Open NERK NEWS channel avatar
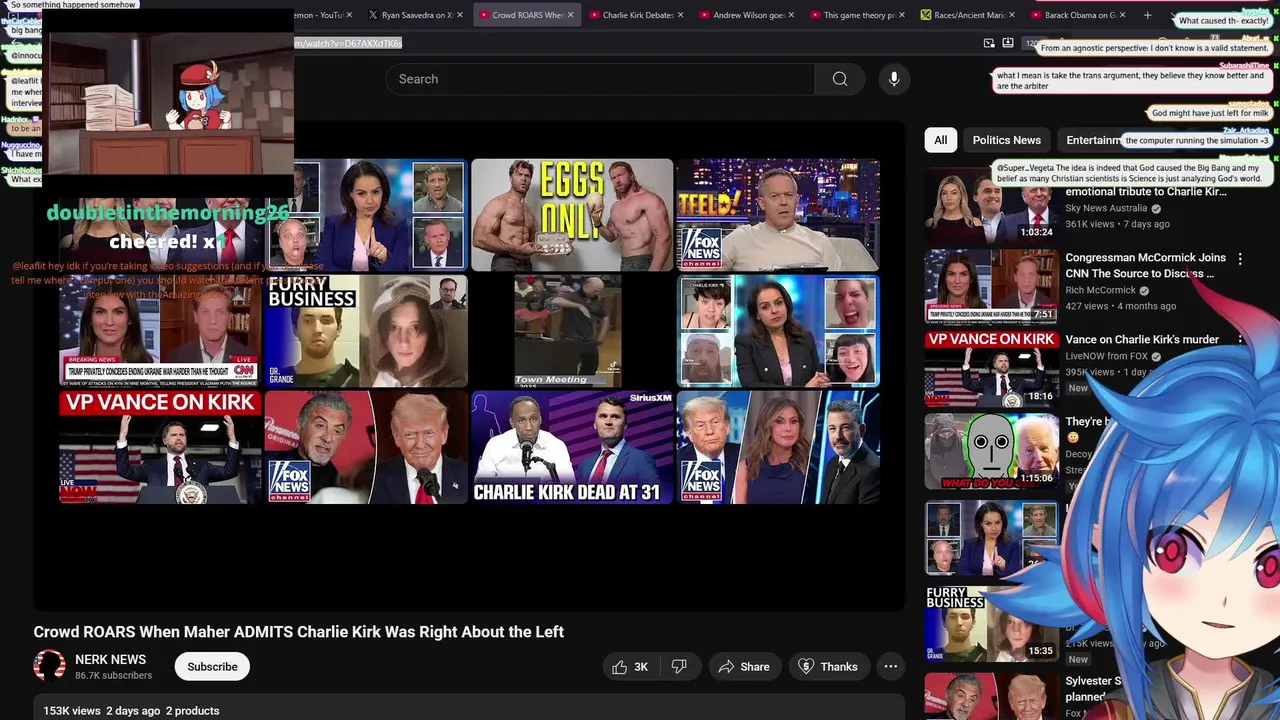 49,666
